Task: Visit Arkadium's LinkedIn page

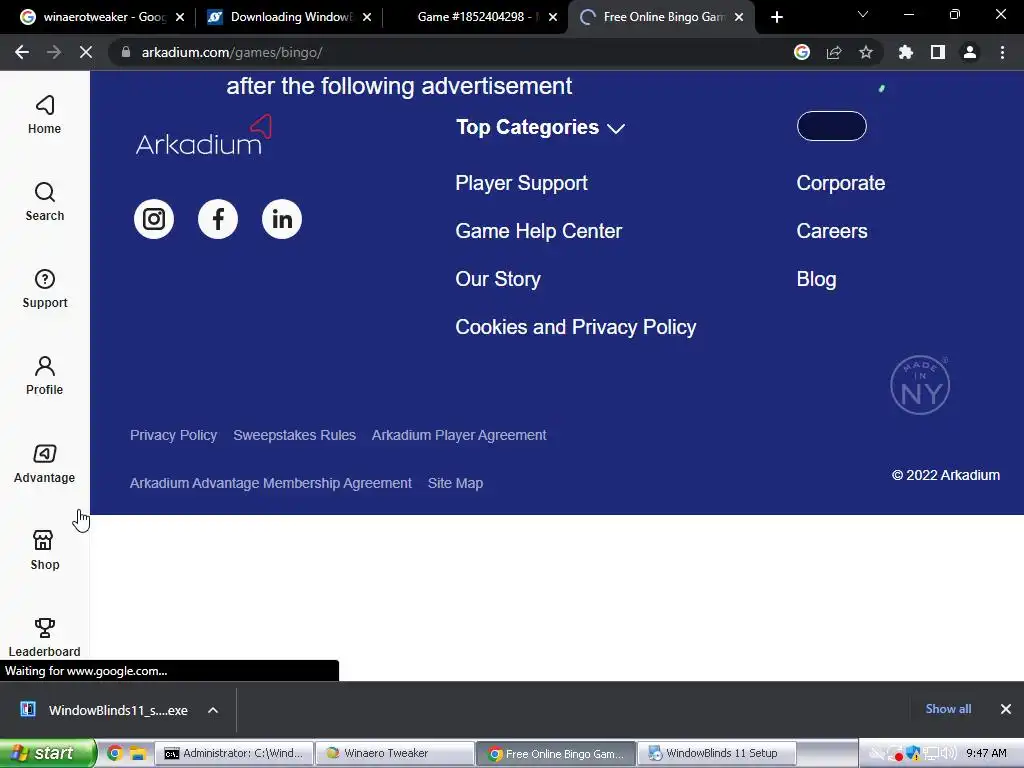Action: click(x=282, y=219)
